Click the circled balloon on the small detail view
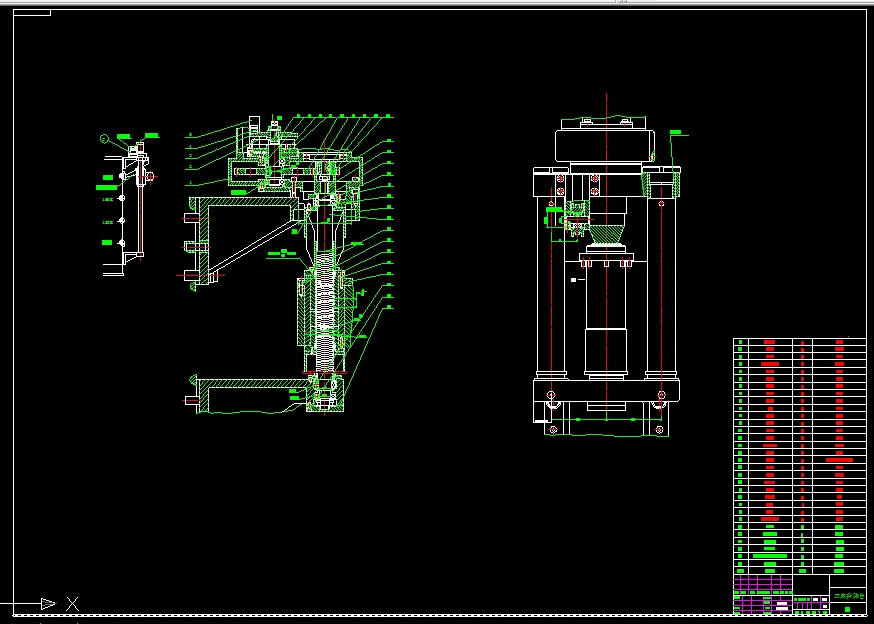 coord(104,139)
